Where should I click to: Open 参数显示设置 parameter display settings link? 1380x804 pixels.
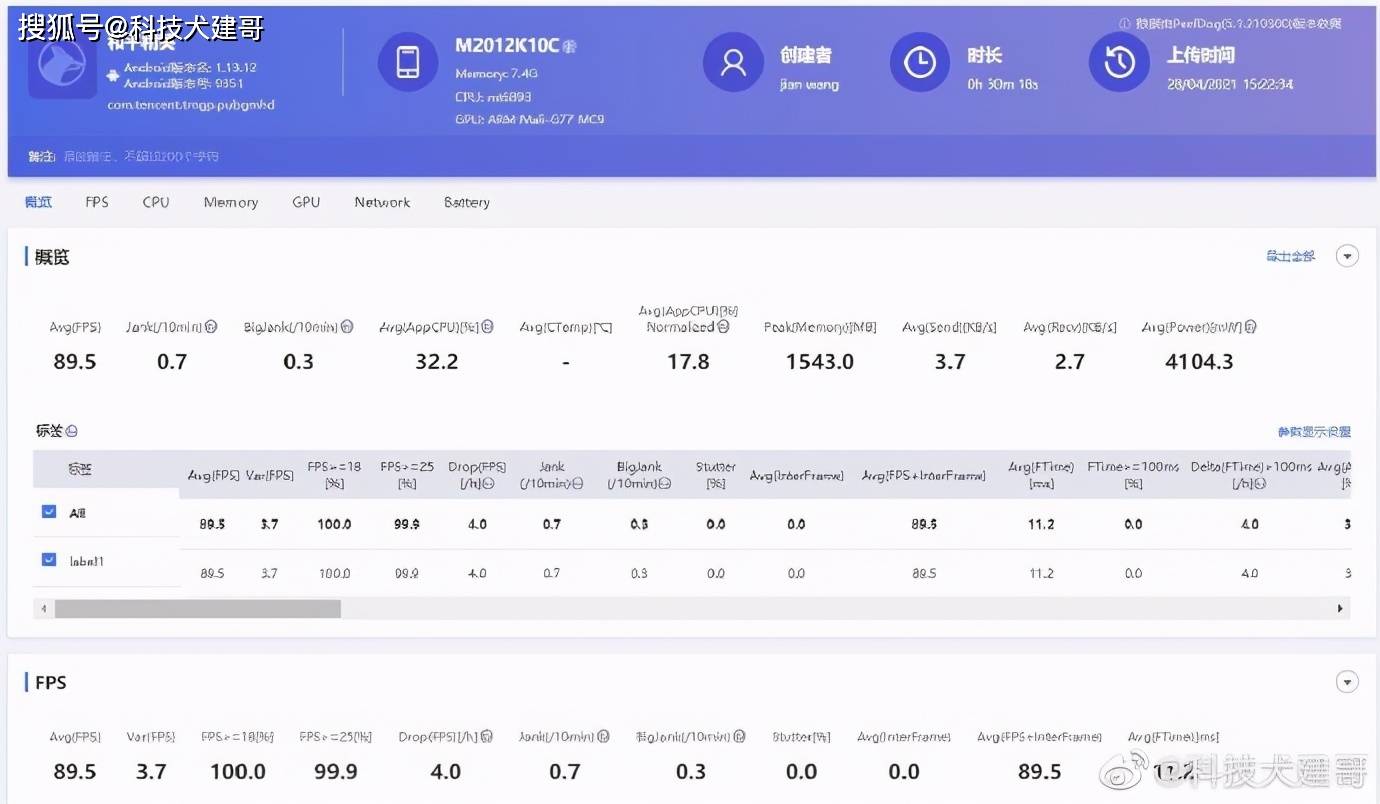[1314, 432]
